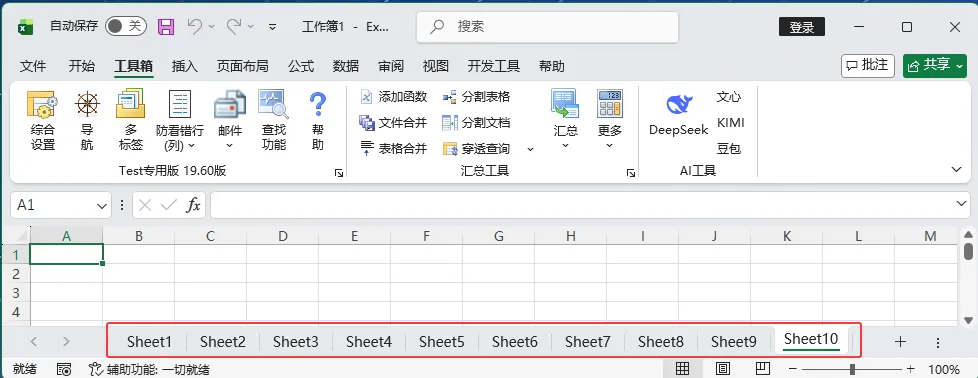Launch the 查找功能 search tool

[x=274, y=104]
